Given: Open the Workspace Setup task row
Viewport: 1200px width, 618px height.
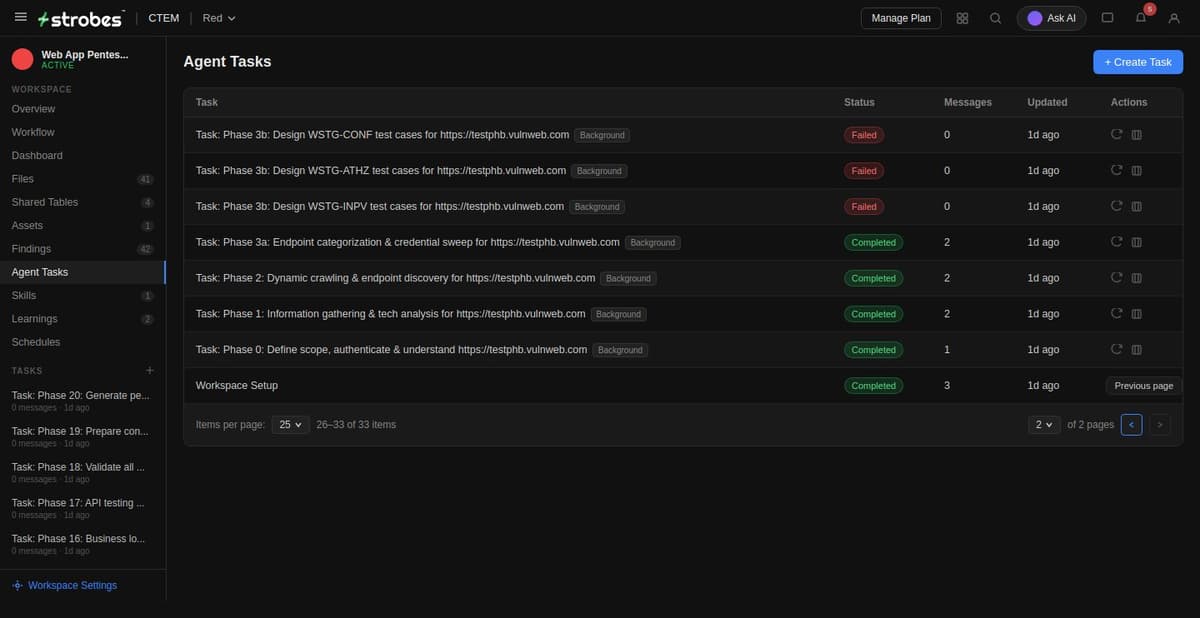Looking at the screenshot, I should [683, 385].
